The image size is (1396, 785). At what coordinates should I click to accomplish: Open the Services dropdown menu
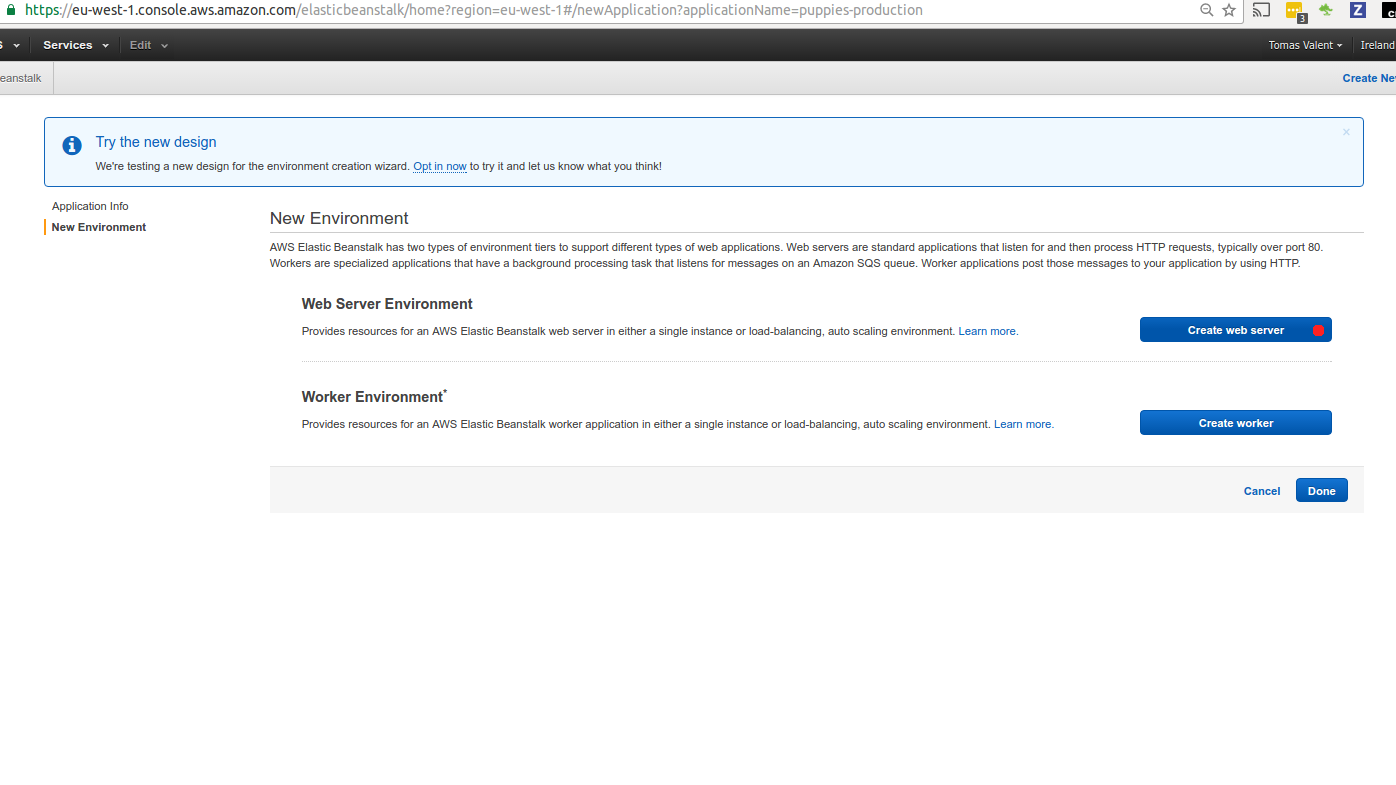(x=75, y=45)
